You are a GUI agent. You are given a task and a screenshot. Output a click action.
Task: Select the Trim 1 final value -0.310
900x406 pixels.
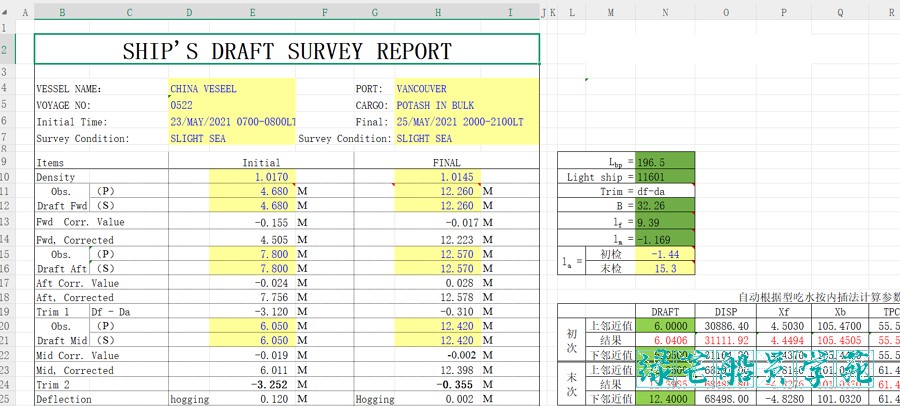click(x=438, y=312)
